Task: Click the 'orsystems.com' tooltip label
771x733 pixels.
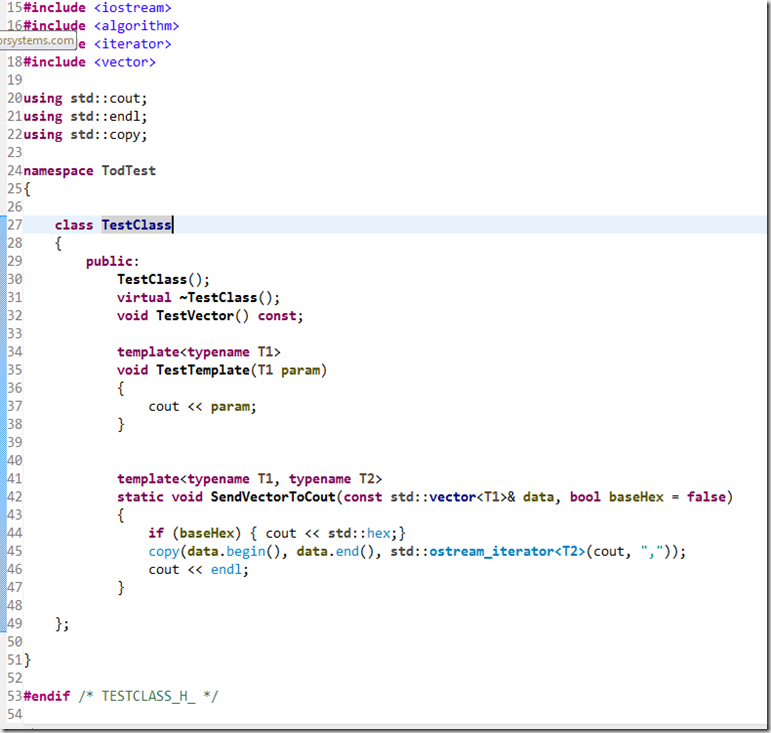Action: click(x=37, y=40)
